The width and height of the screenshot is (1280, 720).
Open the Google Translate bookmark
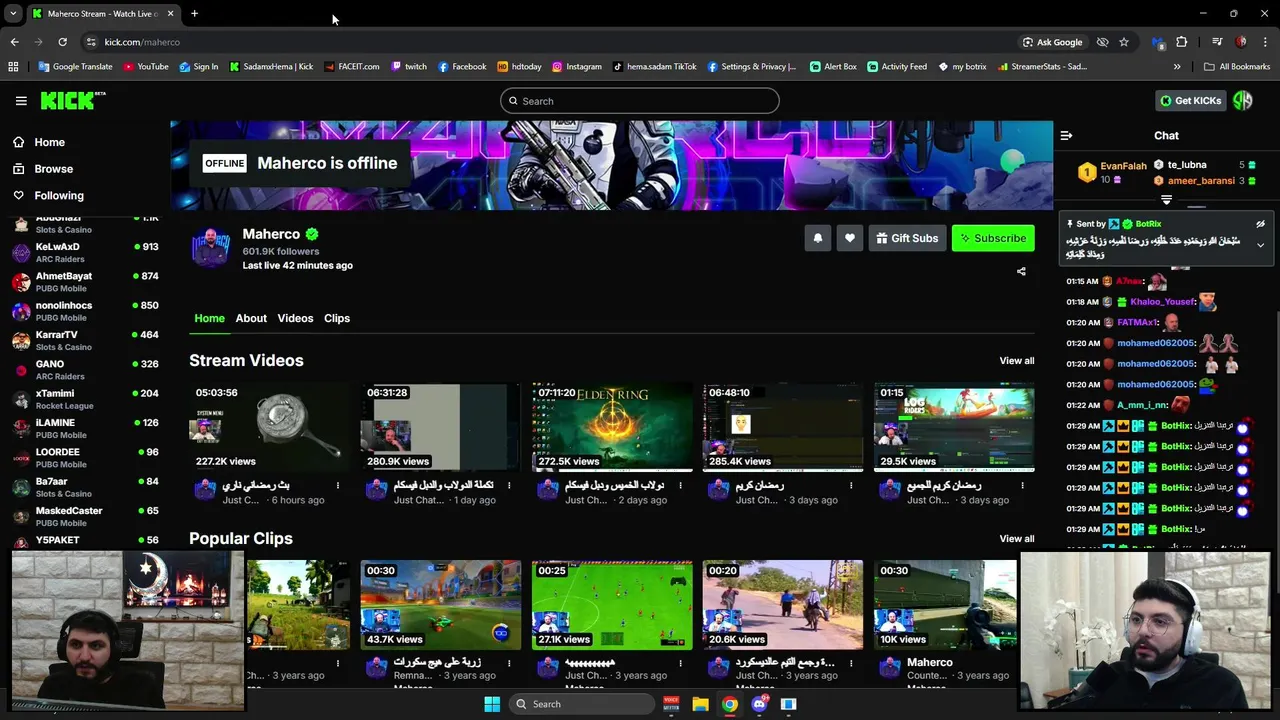pyautogui.click(x=75, y=67)
